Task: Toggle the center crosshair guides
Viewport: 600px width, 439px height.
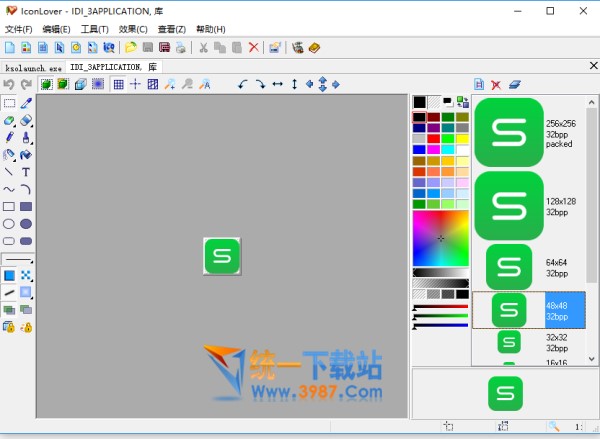Action: tap(135, 84)
